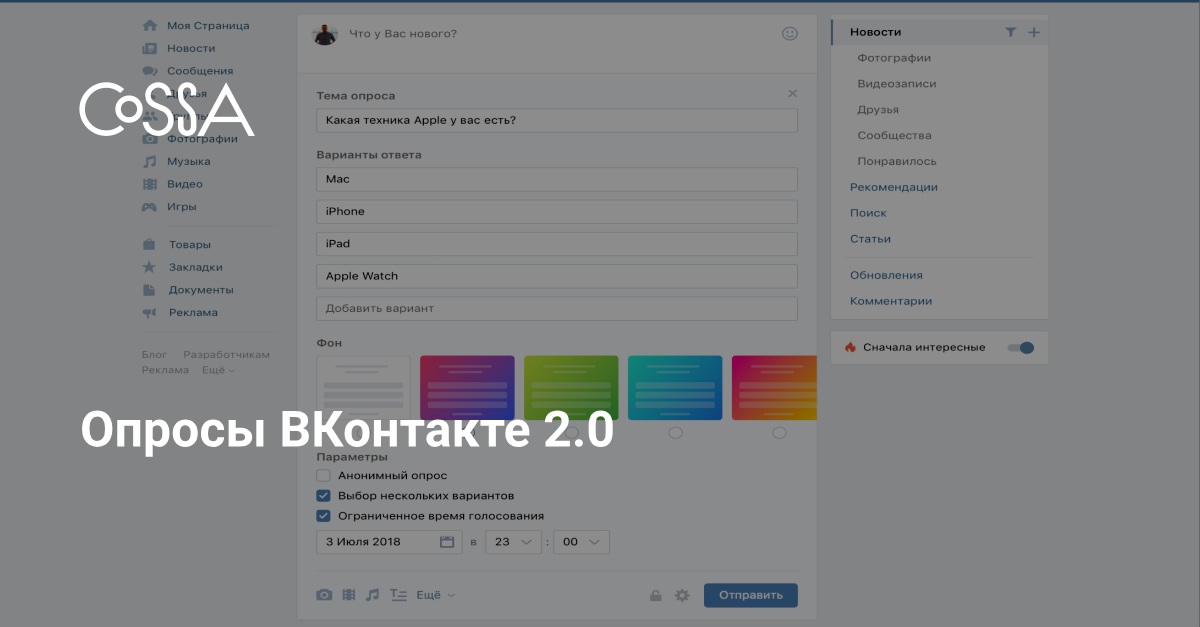Open the Закладки star icon

pos(150,267)
